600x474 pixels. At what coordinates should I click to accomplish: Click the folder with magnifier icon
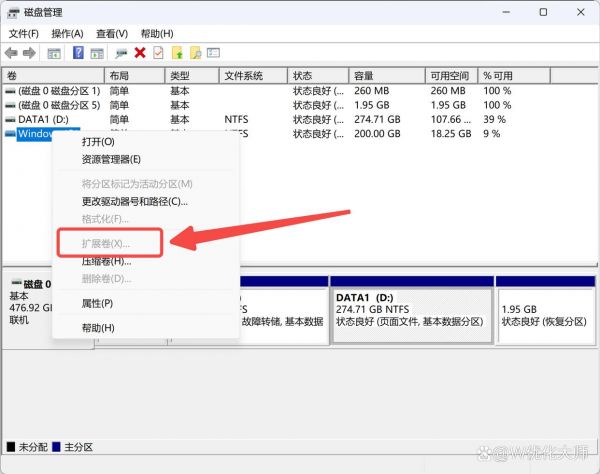(x=196, y=53)
